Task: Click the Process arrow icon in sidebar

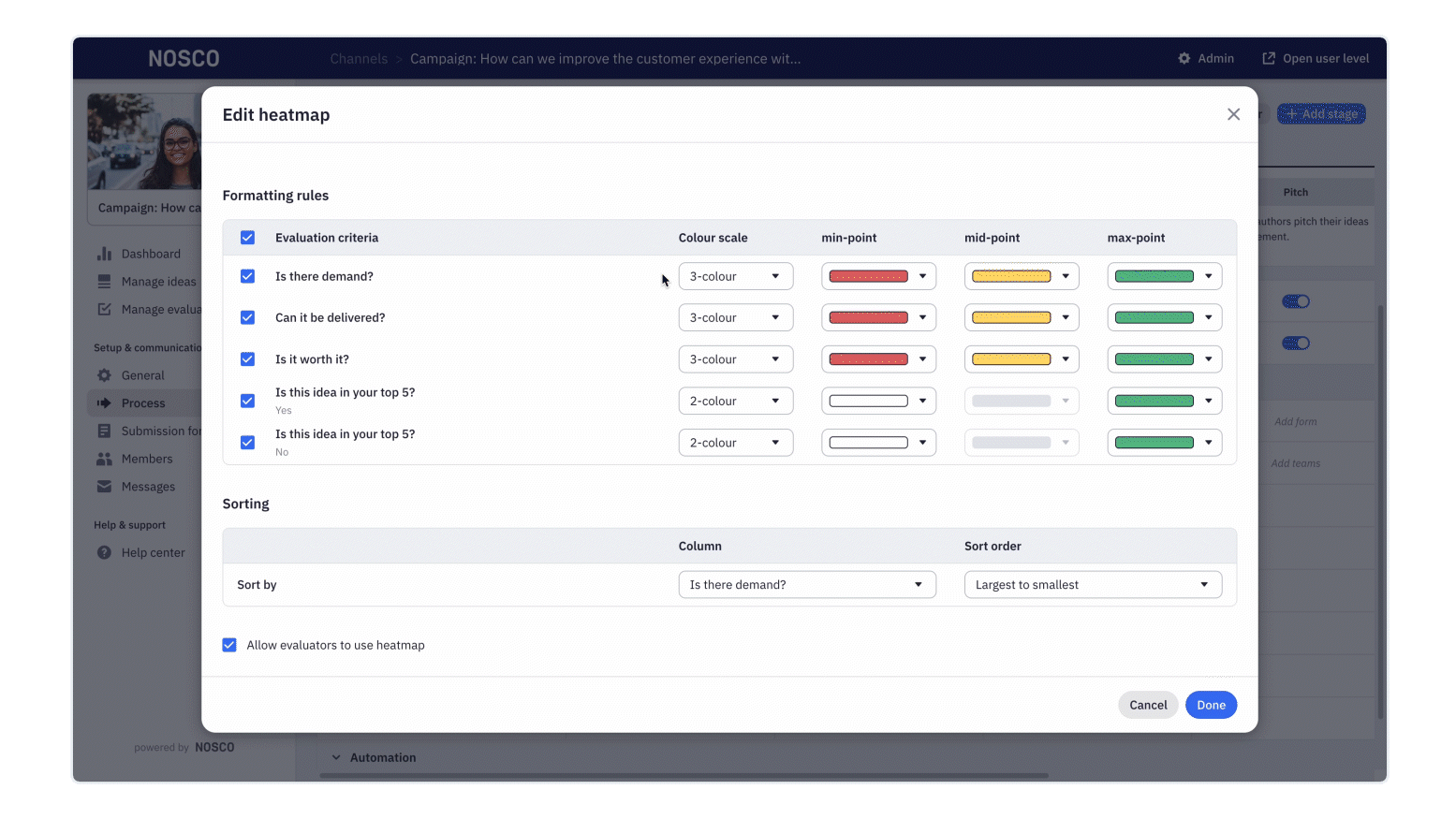Action: (x=106, y=402)
